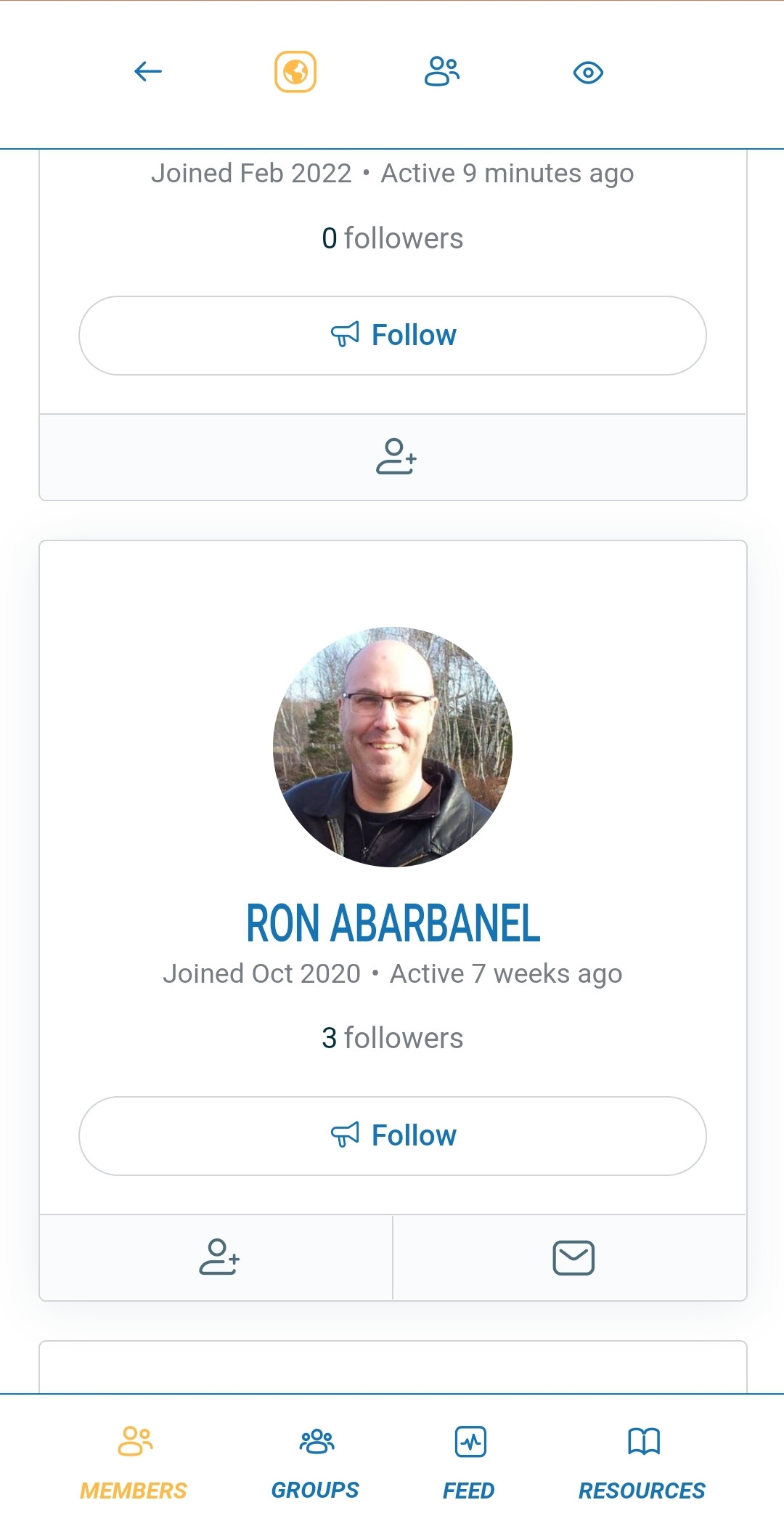Viewport: 784px width, 1537px height.
Task: Follow the member who joined Feb 2022
Action: pos(393,336)
